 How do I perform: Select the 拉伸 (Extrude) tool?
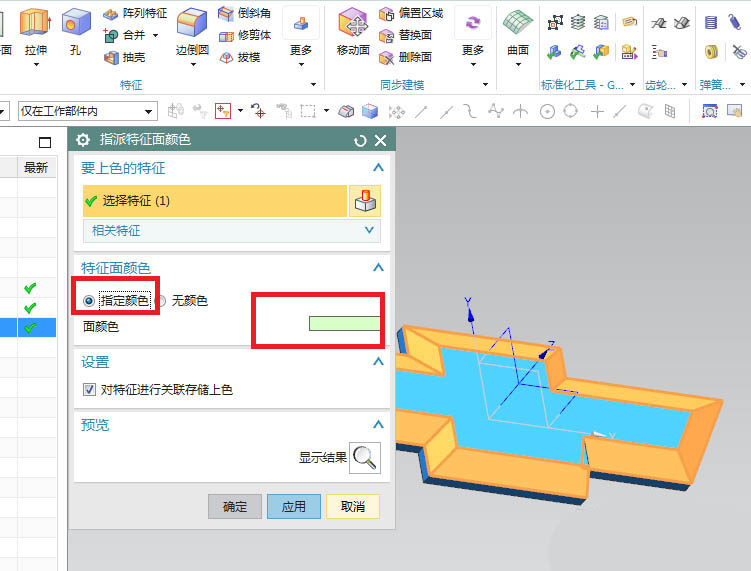[x=36, y=32]
